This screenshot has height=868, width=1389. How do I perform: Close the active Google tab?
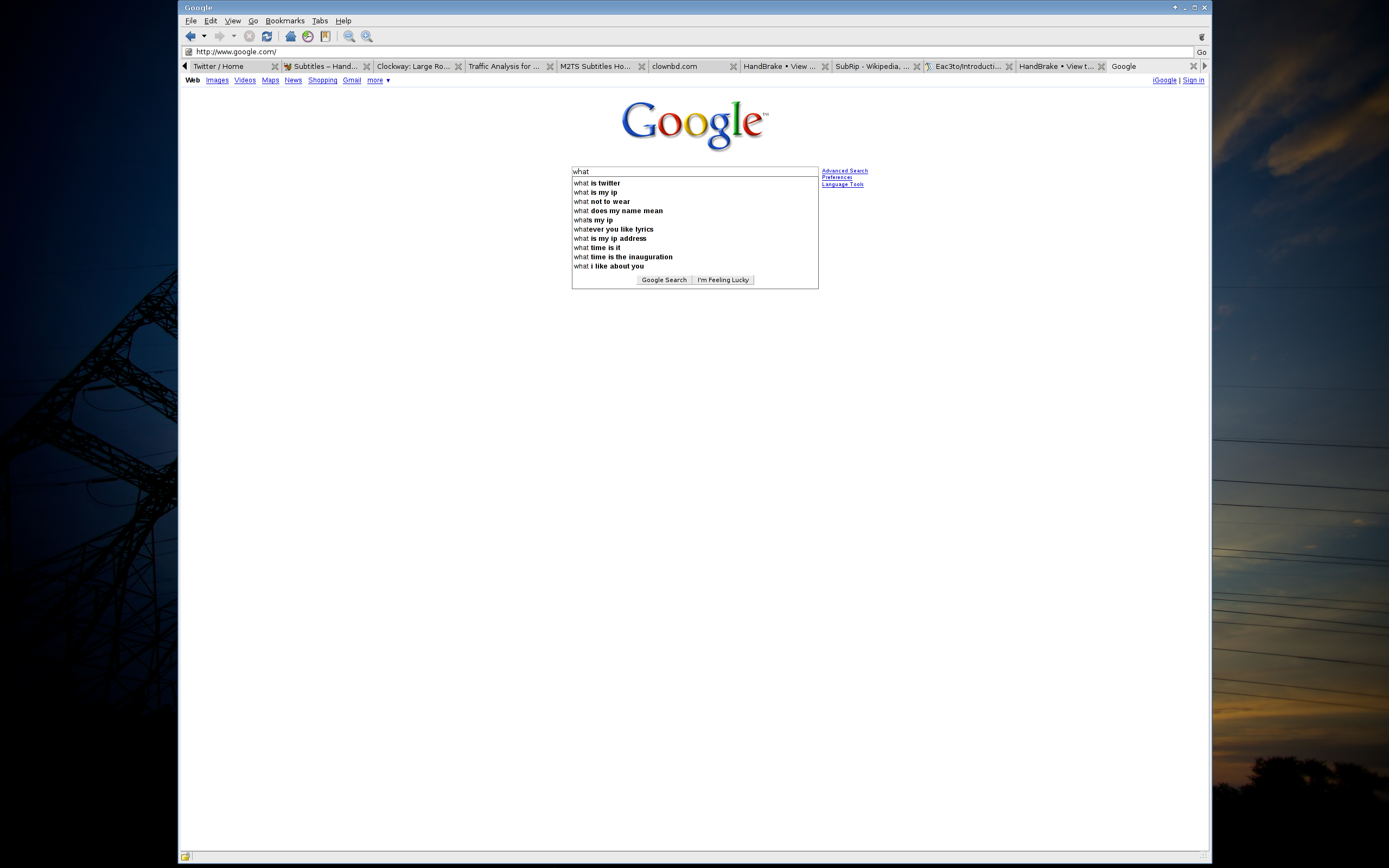[1193, 67]
